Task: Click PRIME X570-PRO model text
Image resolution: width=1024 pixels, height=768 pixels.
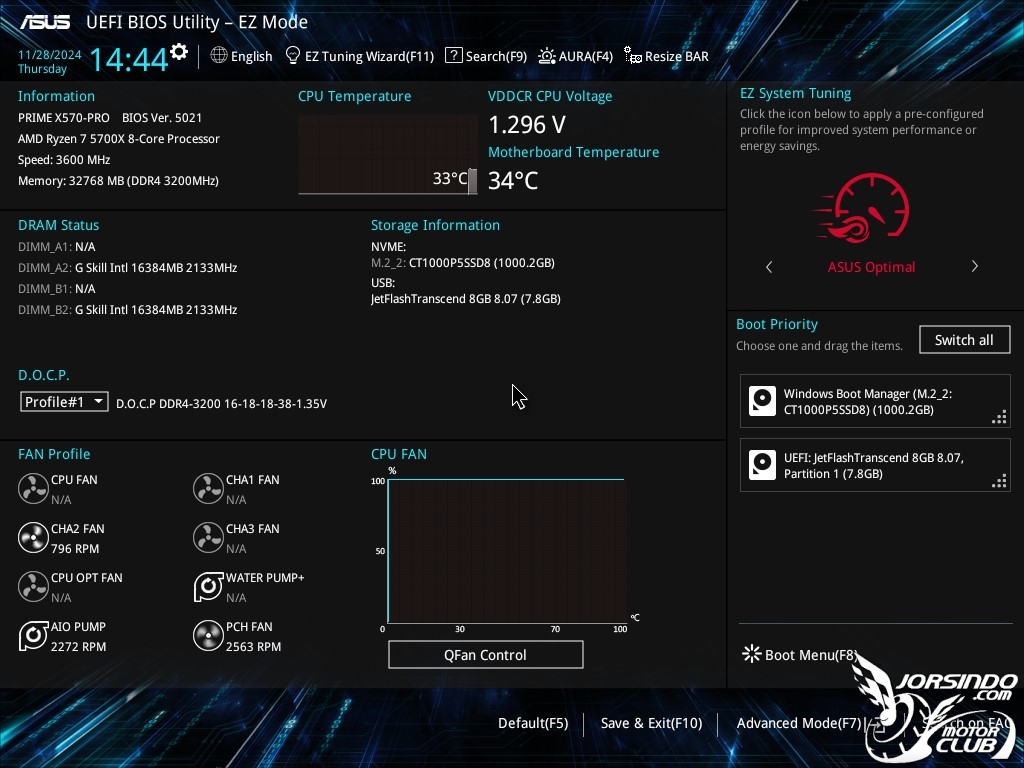Action: (64, 118)
